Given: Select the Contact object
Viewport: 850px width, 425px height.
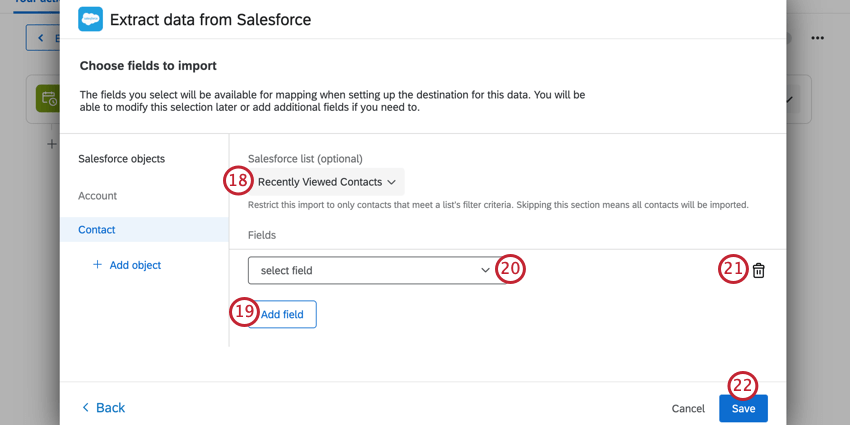Looking at the screenshot, I should tap(97, 230).
